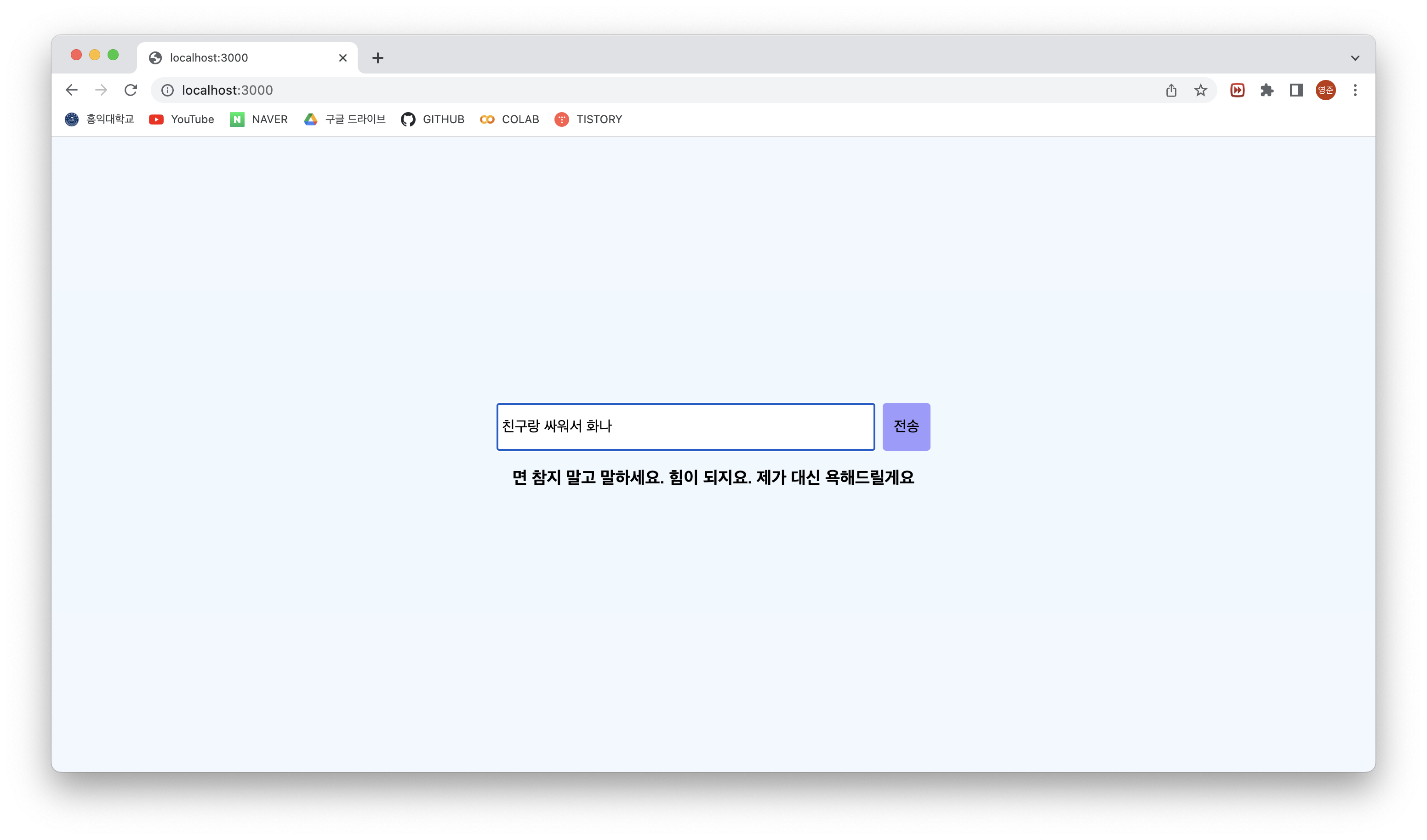This screenshot has height=840, width=1427.
Task: Reload the localhost page
Action: pos(131,90)
